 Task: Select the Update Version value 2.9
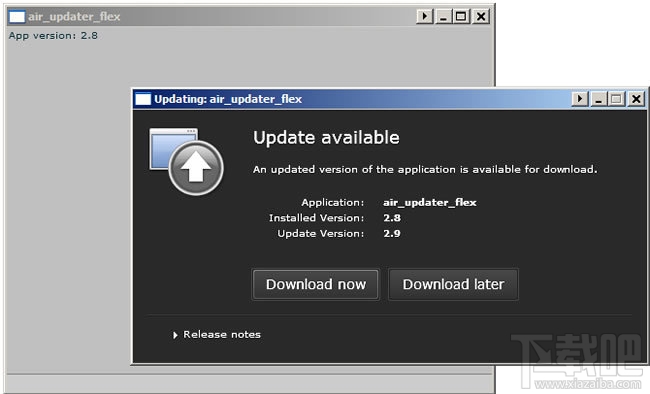point(392,233)
